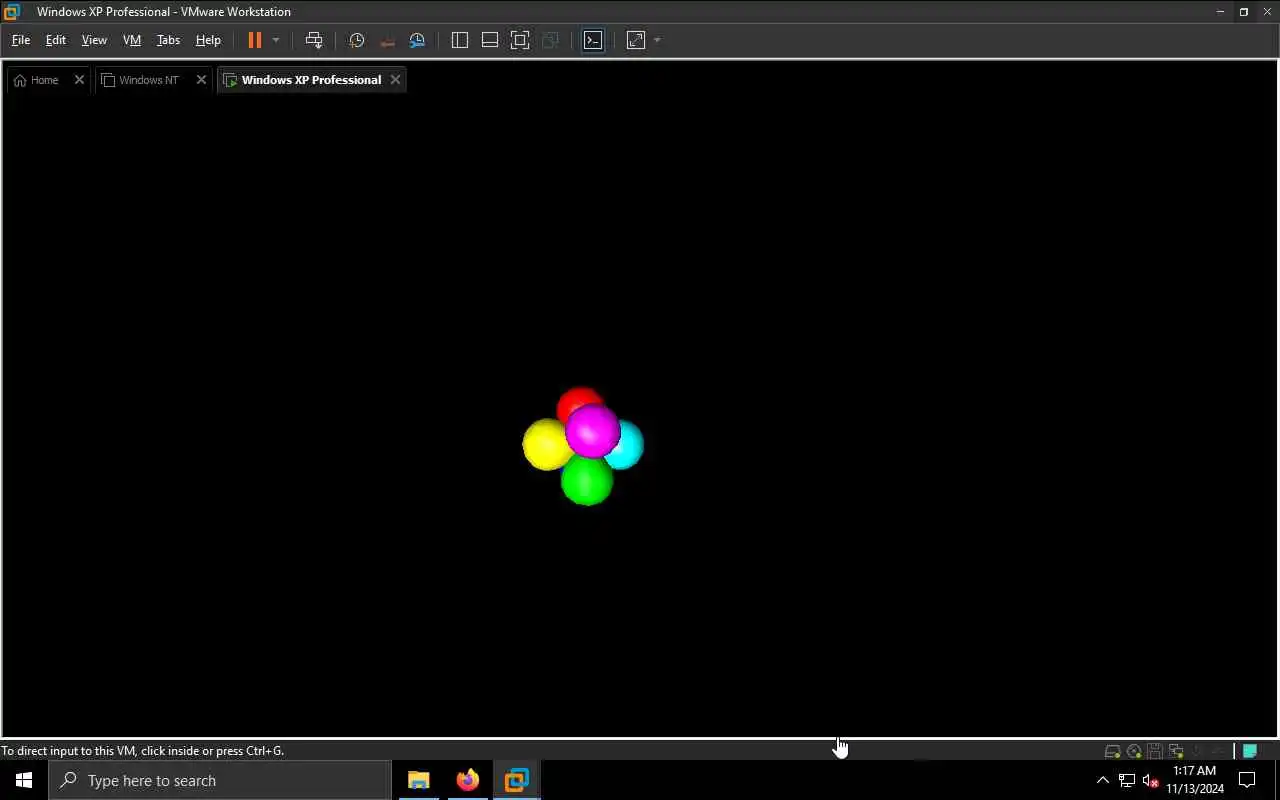Open the snapshot manager
The width and height of the screenshot is (1280, 800).
(417, 40)
